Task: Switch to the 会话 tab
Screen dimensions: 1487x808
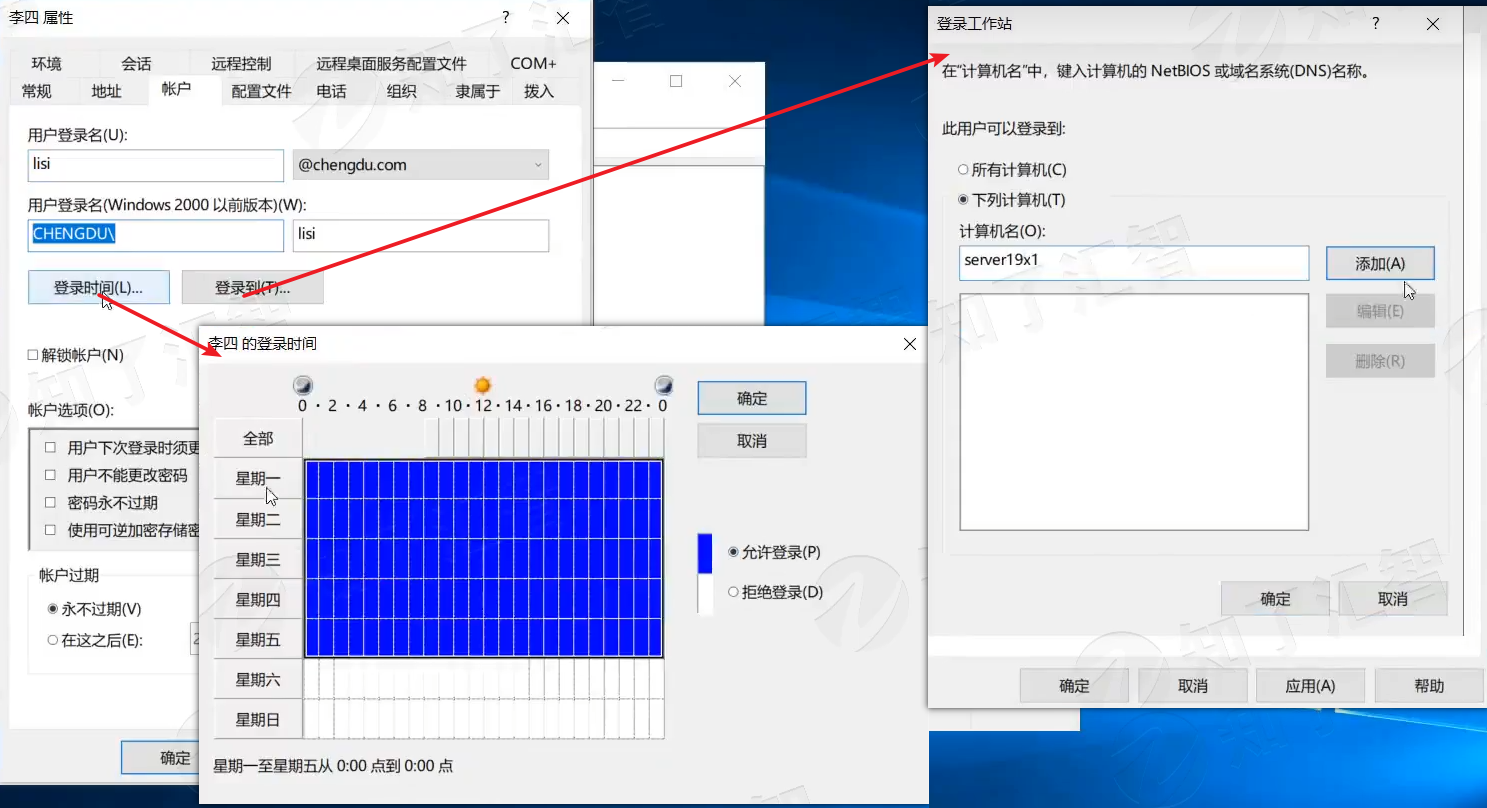Action: 136,63
